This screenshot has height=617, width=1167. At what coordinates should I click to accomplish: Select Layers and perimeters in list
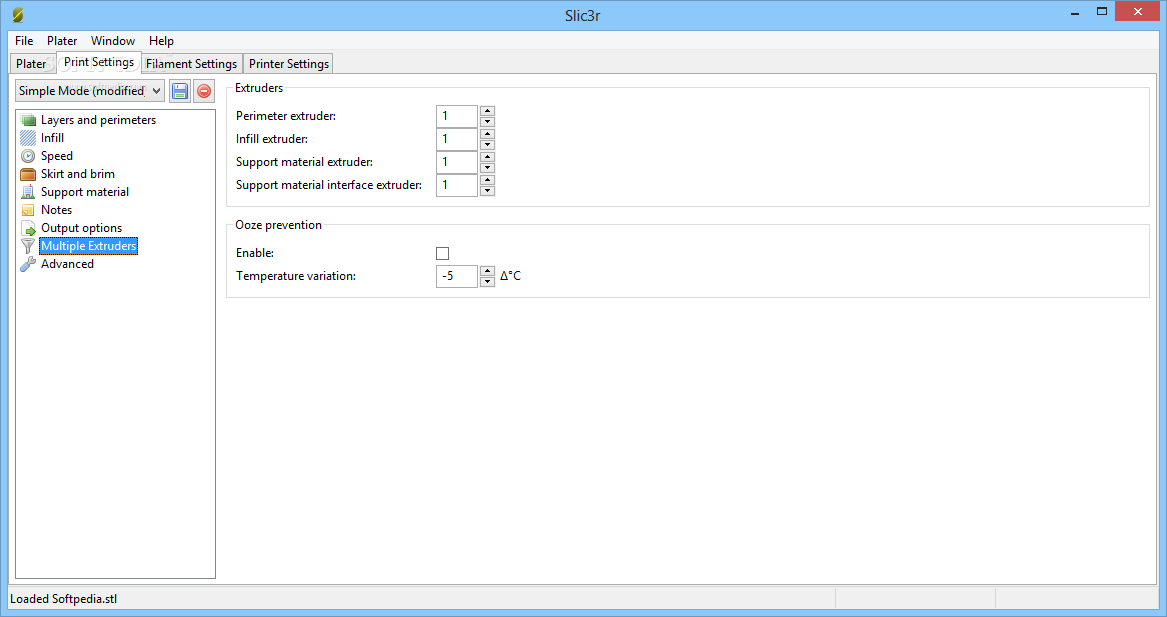[98, 120]
